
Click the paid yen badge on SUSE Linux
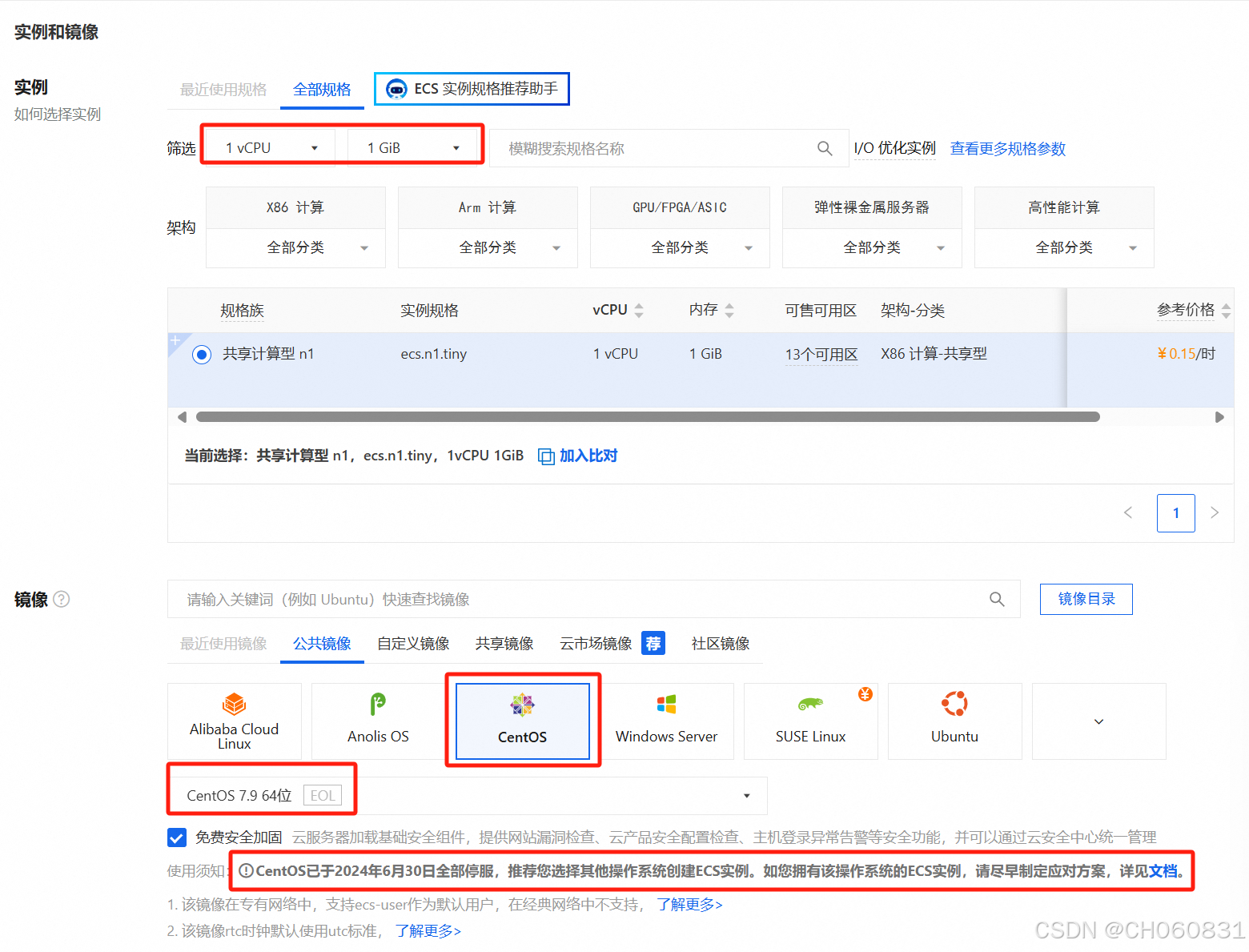coord(865,694)
